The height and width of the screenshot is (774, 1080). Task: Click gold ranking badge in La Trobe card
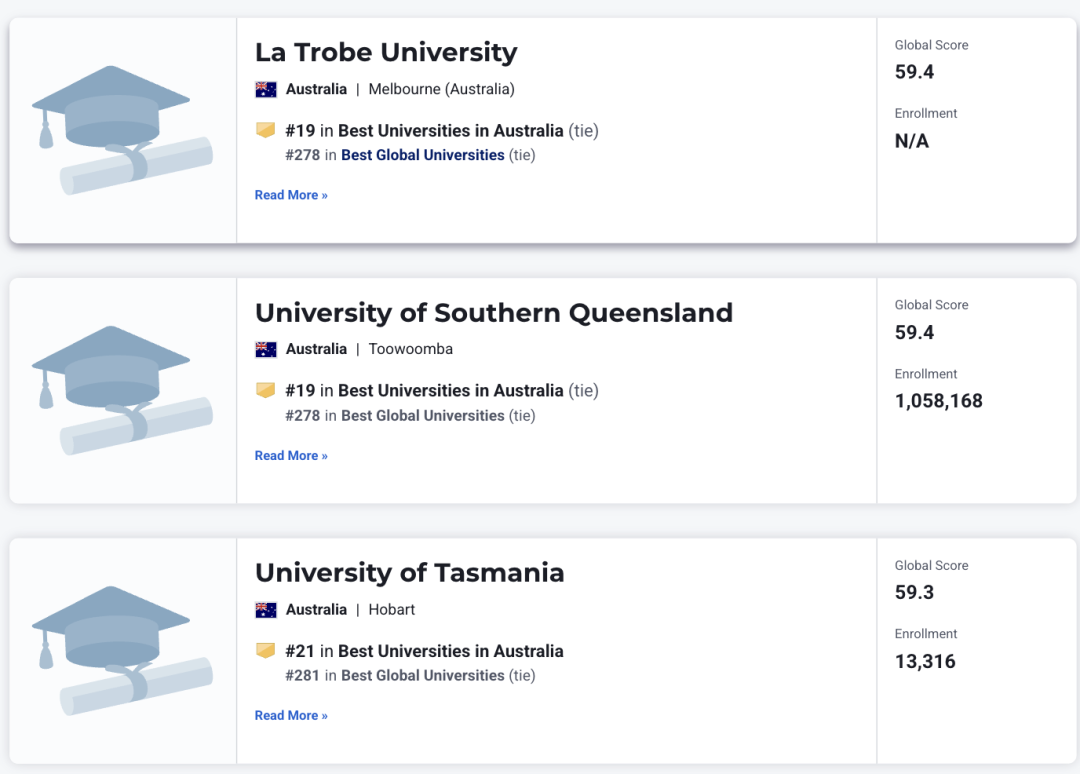pos(265,129)
